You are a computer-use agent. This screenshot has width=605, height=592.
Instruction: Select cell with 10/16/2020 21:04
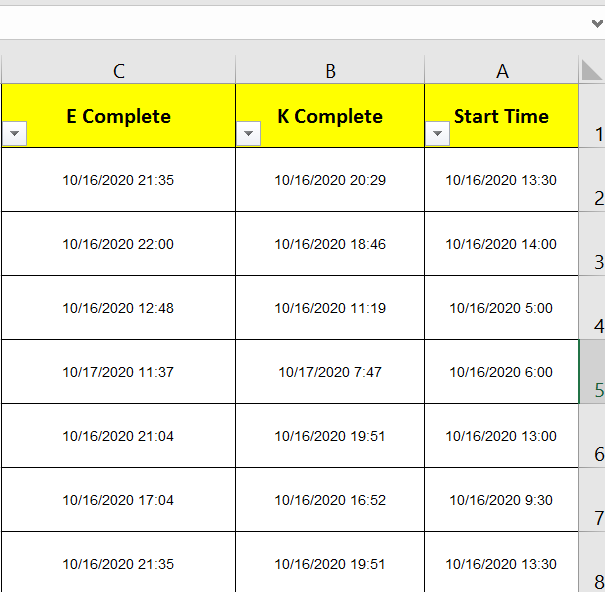coord(118,436)
